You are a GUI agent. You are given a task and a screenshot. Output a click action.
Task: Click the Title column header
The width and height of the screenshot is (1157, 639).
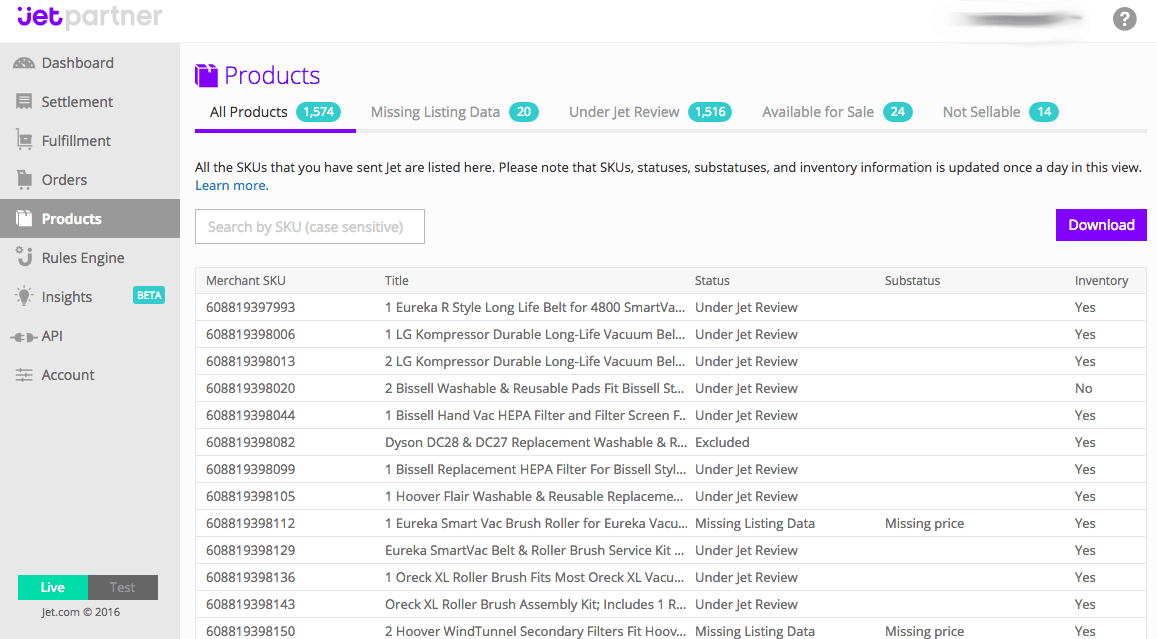396,280
